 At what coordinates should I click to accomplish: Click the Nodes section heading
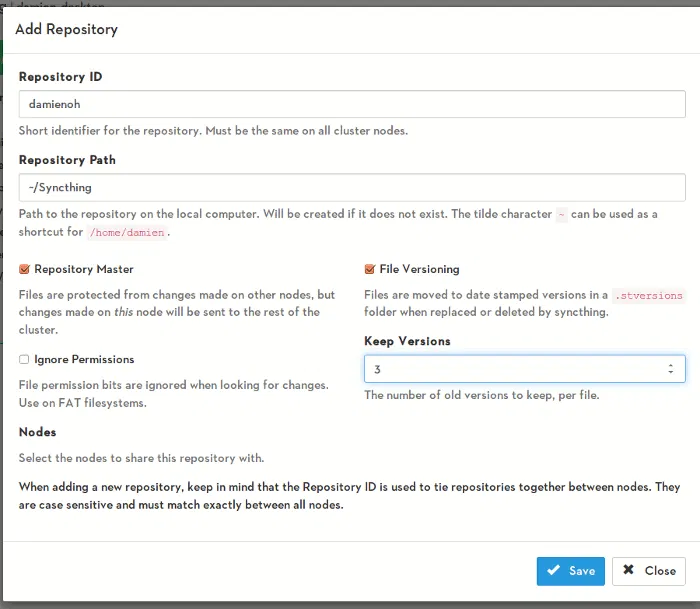[37, 432]
